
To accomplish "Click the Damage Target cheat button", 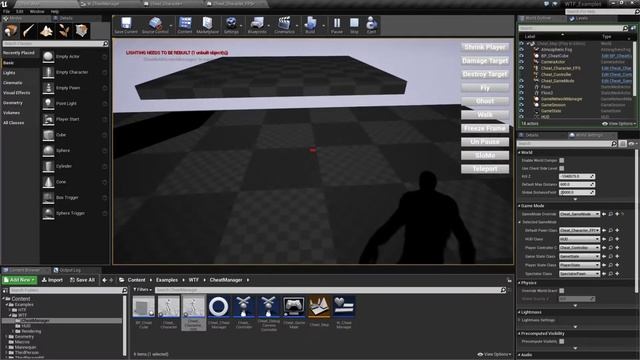I will click(x=485, y=60).
